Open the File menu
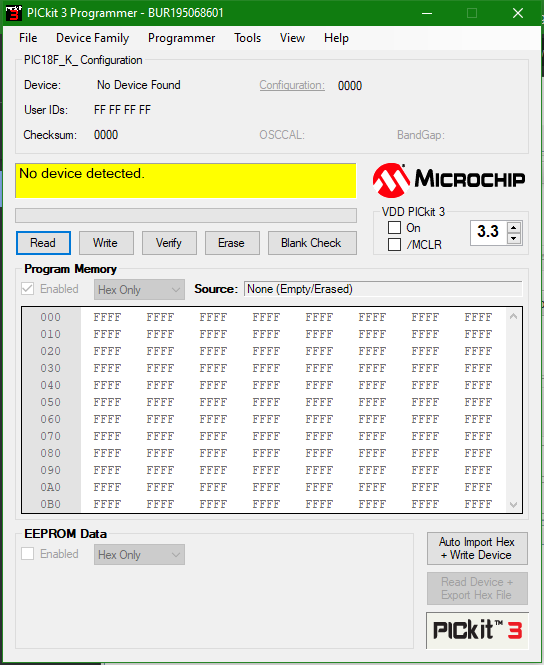 [x=28, y=38]
